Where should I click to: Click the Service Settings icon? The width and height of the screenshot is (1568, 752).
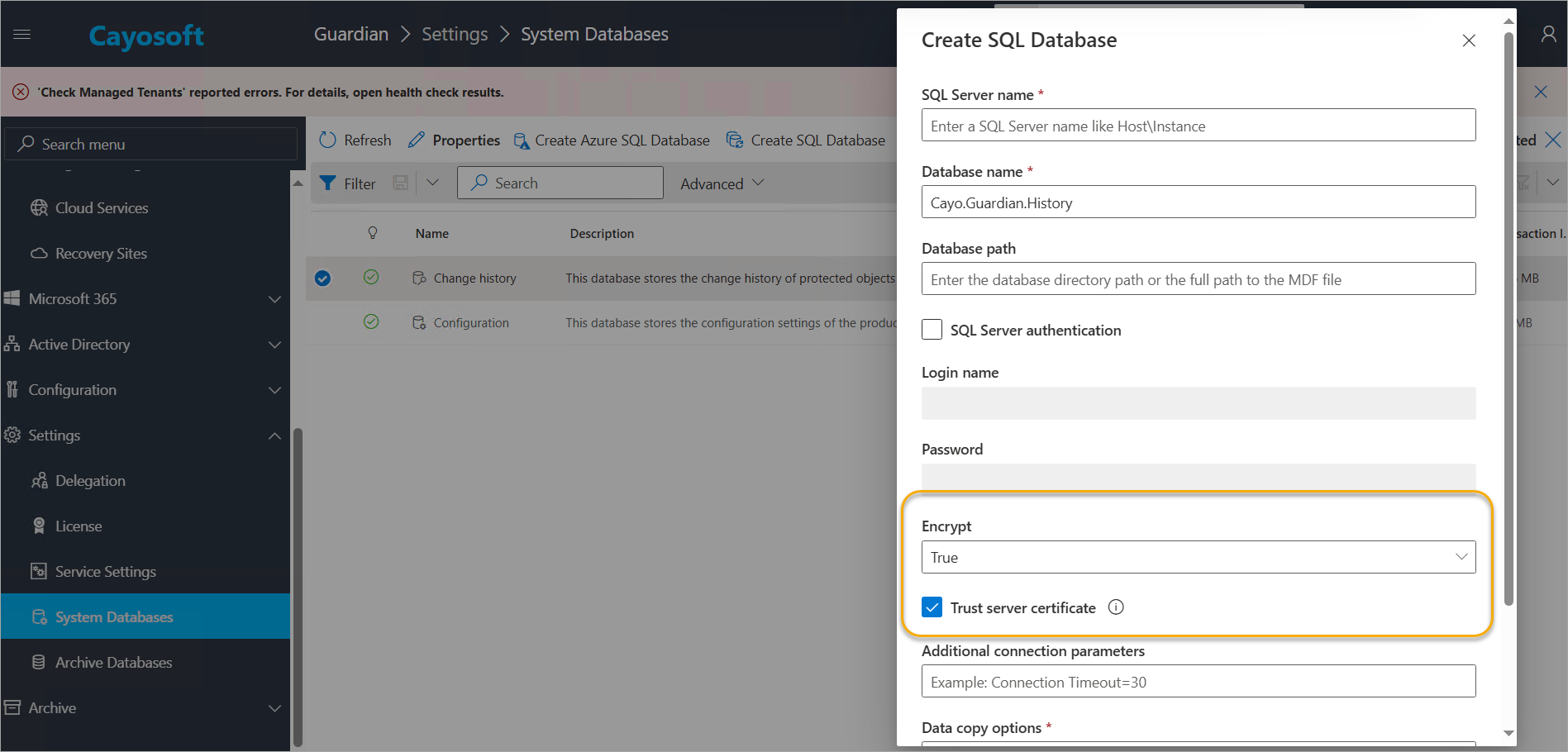point(39,571)
